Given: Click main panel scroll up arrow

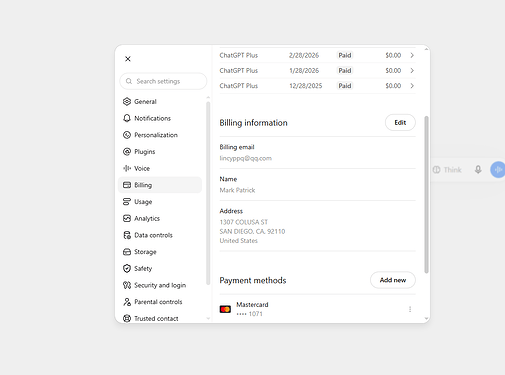Looking at the screenshot, I should [426, 49].
